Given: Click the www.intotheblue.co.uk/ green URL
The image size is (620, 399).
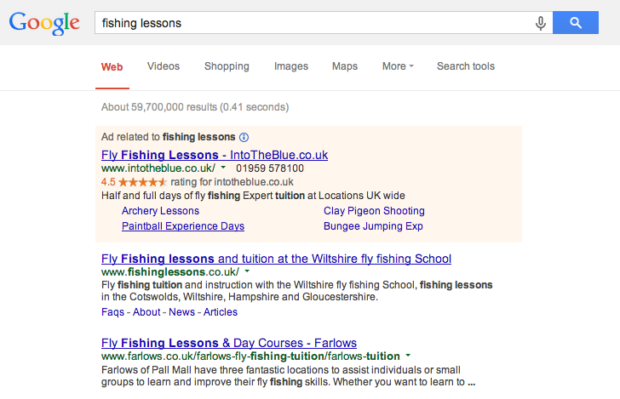Looking at the screenshot, I should click(158, 168).
